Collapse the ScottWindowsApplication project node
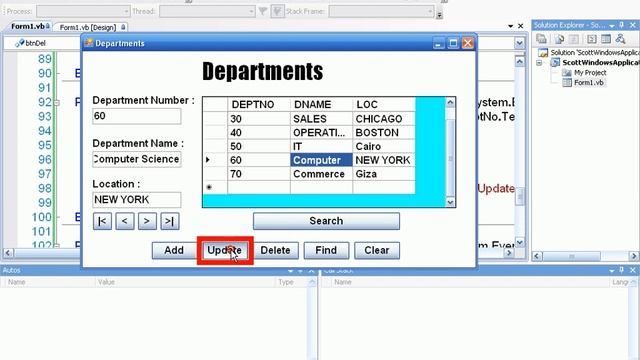 click(x=539, y=63)
